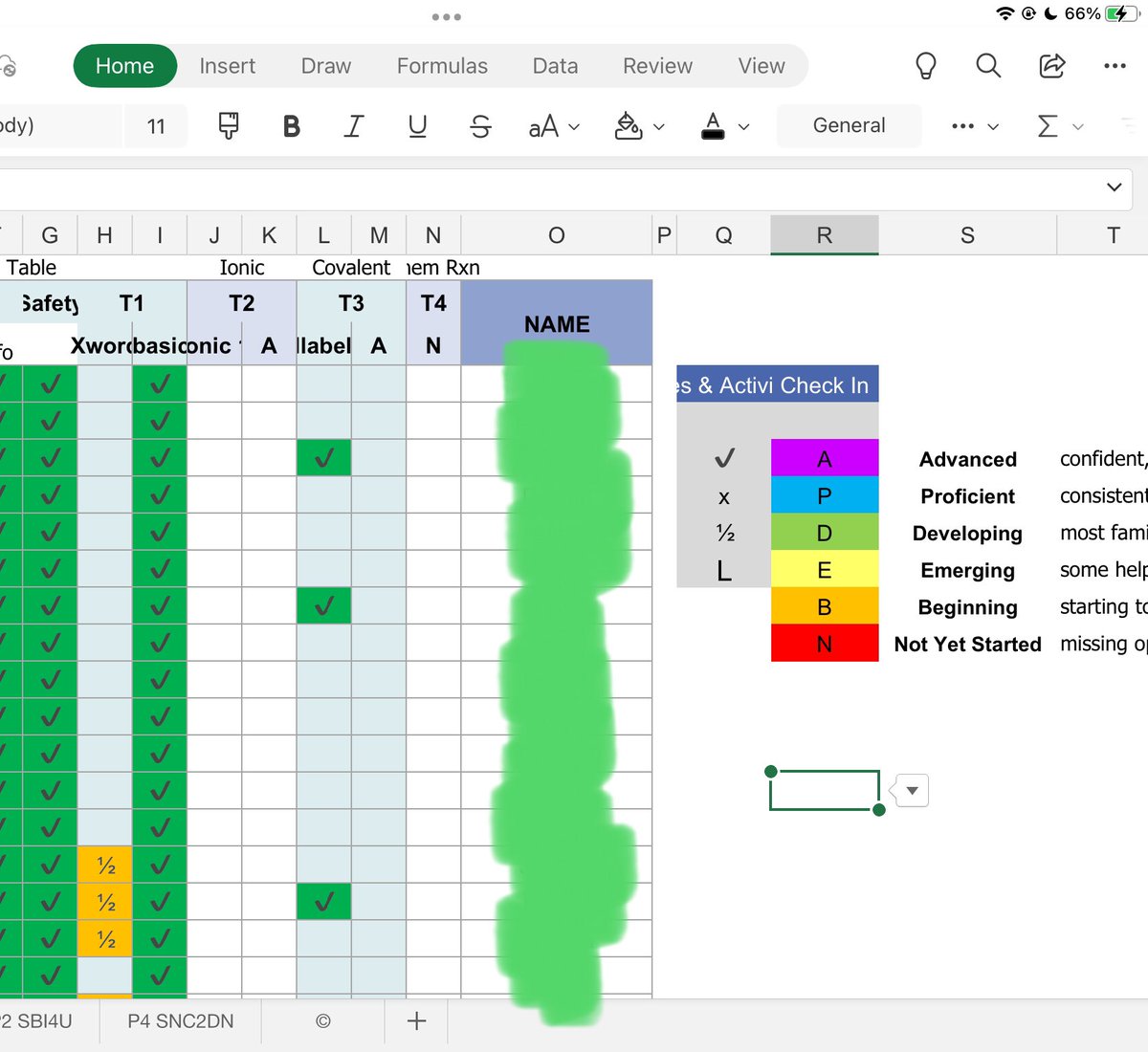The image size is (1148, 1052).
Task: Expand the AutoSum dropdown arrow
Action: (x=1078, y=126)
